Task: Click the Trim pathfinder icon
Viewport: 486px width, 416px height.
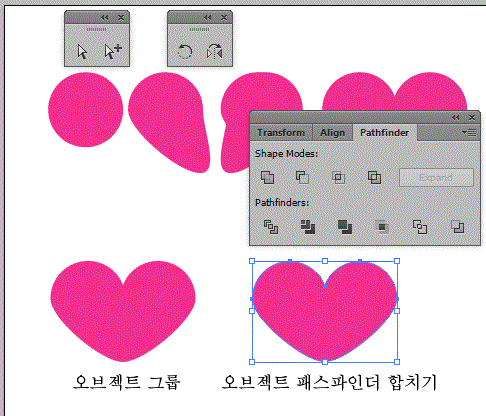Action: tap(308, 227)
